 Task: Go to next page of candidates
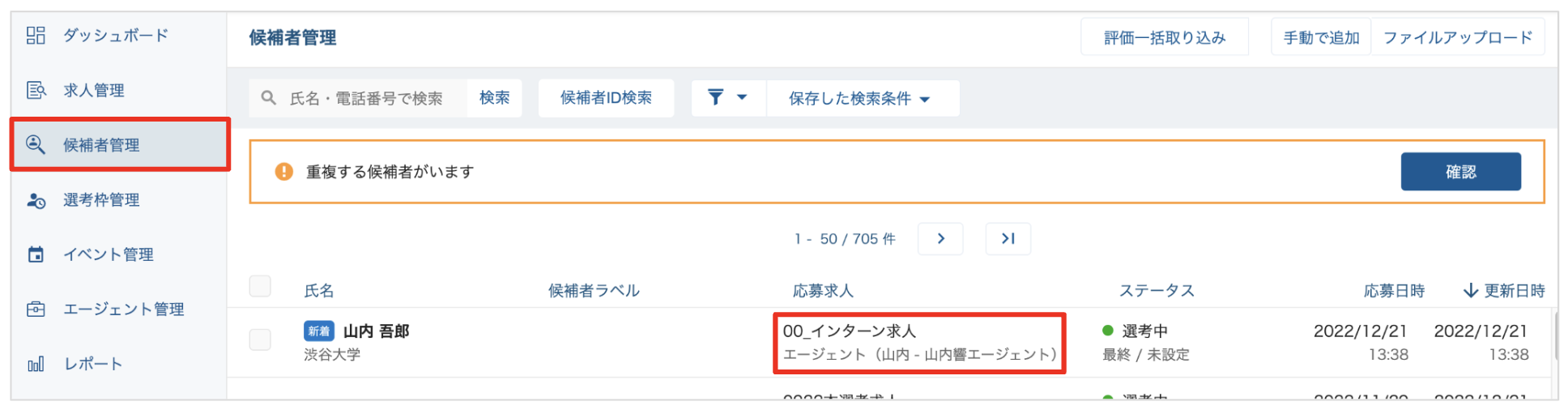pyautogui.click(x=940, y=239)
